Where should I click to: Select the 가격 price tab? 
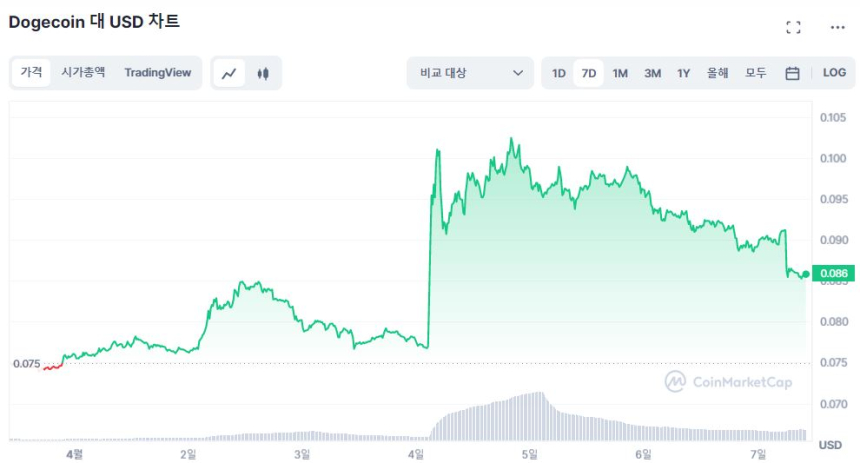32,72
